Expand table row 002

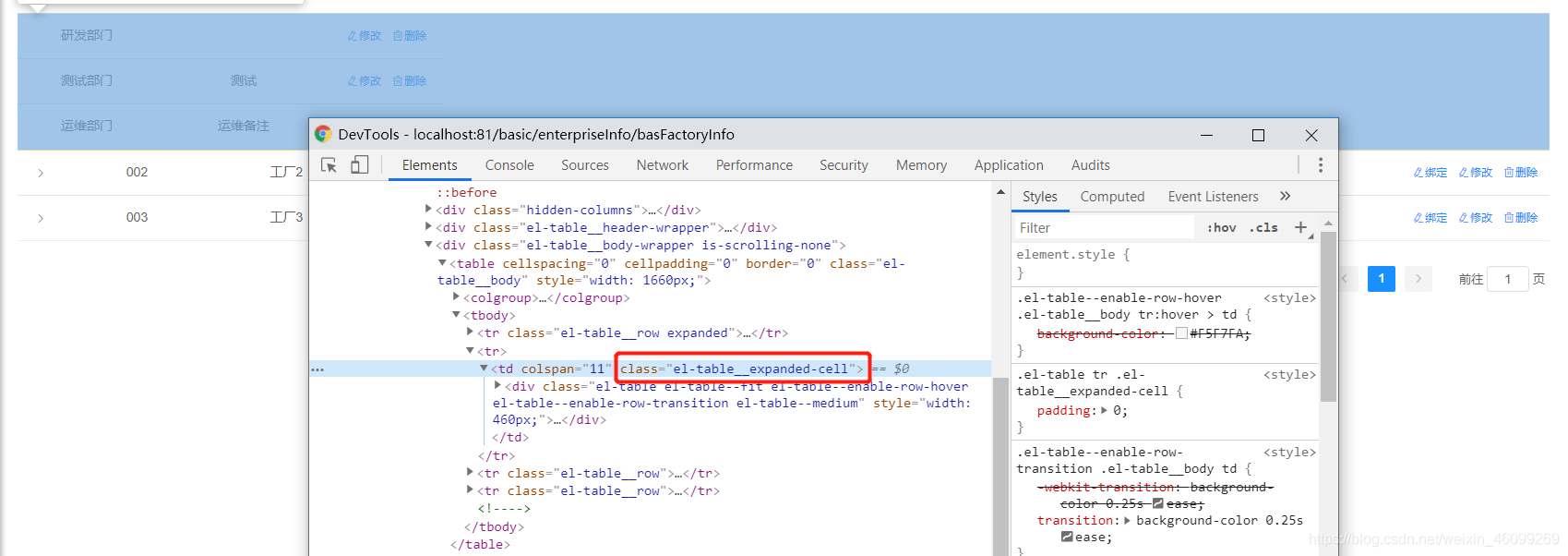pos(41,173)
